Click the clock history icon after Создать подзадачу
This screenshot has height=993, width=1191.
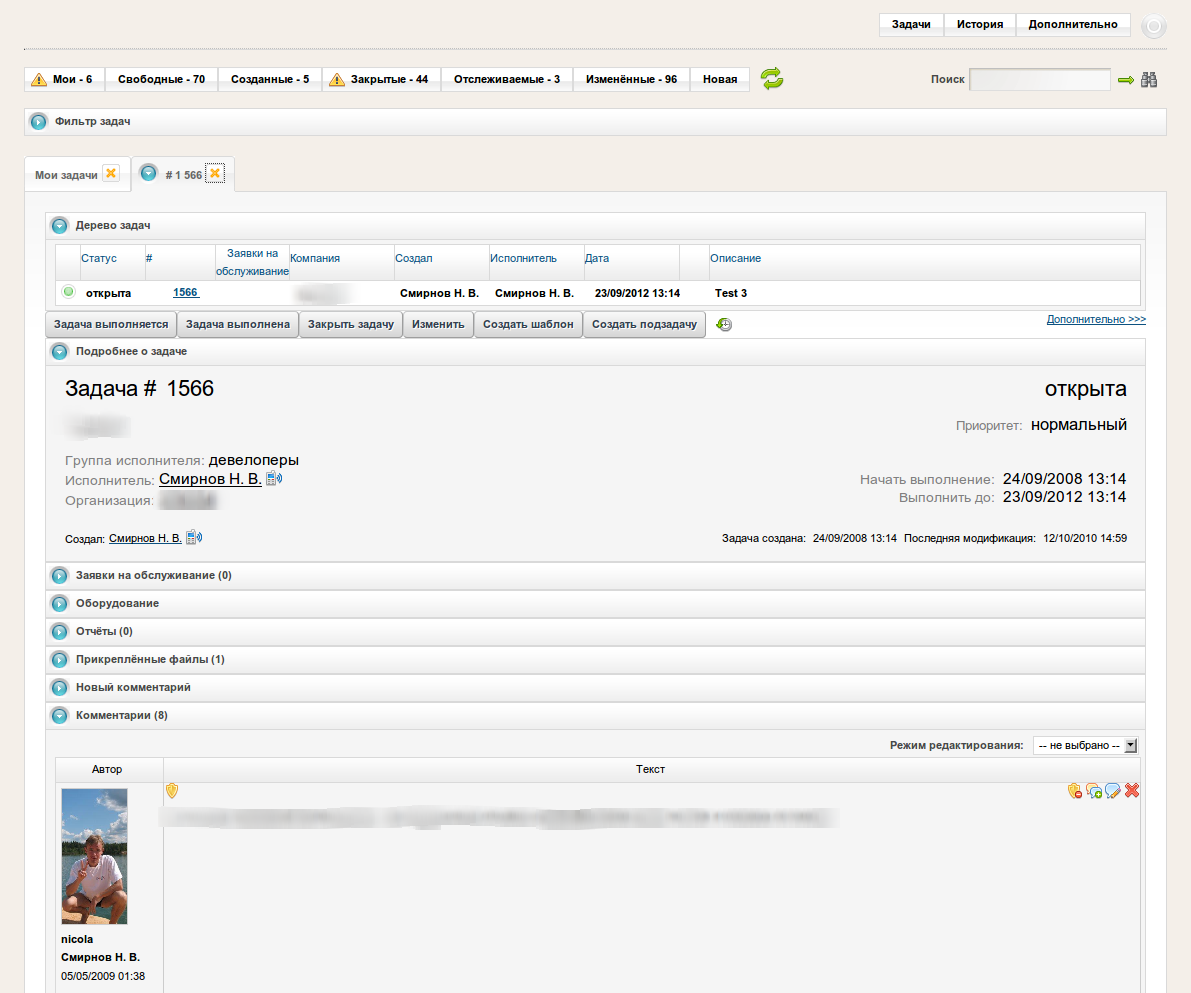(724, 325)
